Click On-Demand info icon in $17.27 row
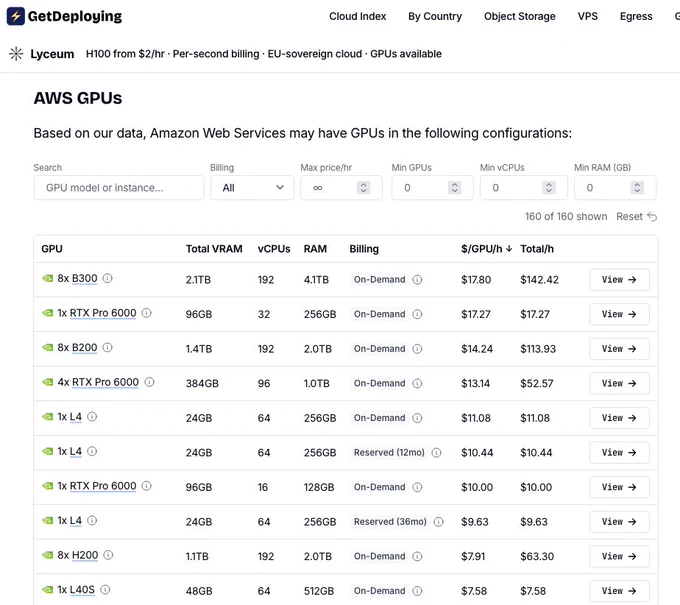Viewport: 680px width, 605px height. (x=417, y=314)
